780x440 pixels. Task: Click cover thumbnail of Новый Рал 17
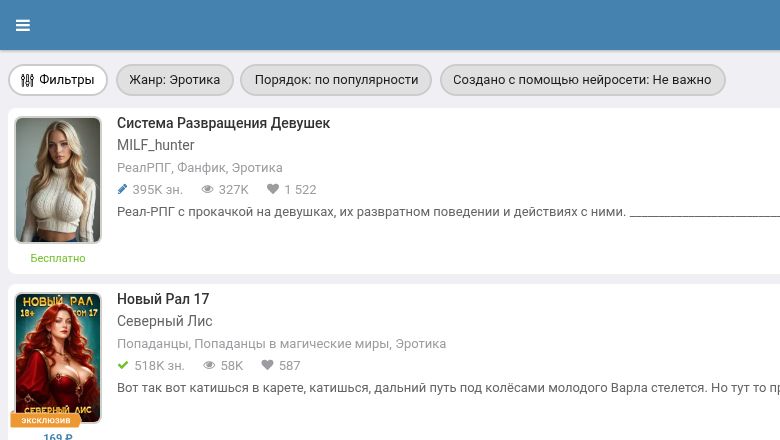[58, 358]
